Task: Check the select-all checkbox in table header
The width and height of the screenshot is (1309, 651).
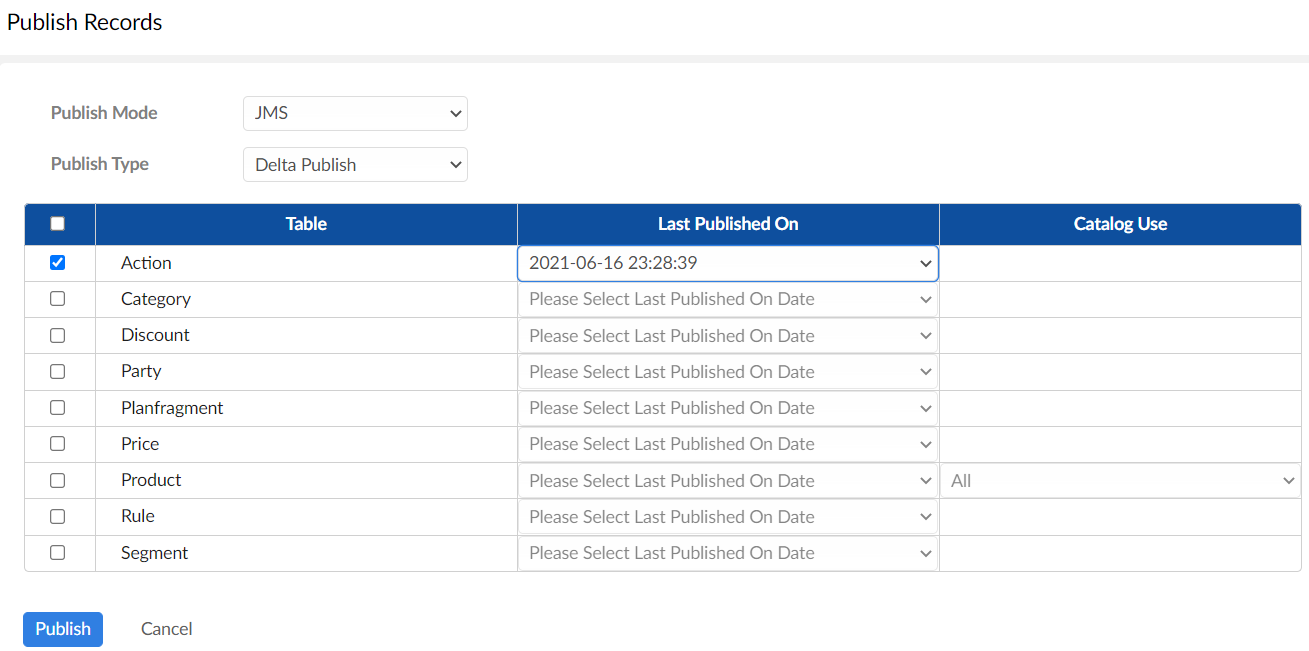Action: pos(58,224)
